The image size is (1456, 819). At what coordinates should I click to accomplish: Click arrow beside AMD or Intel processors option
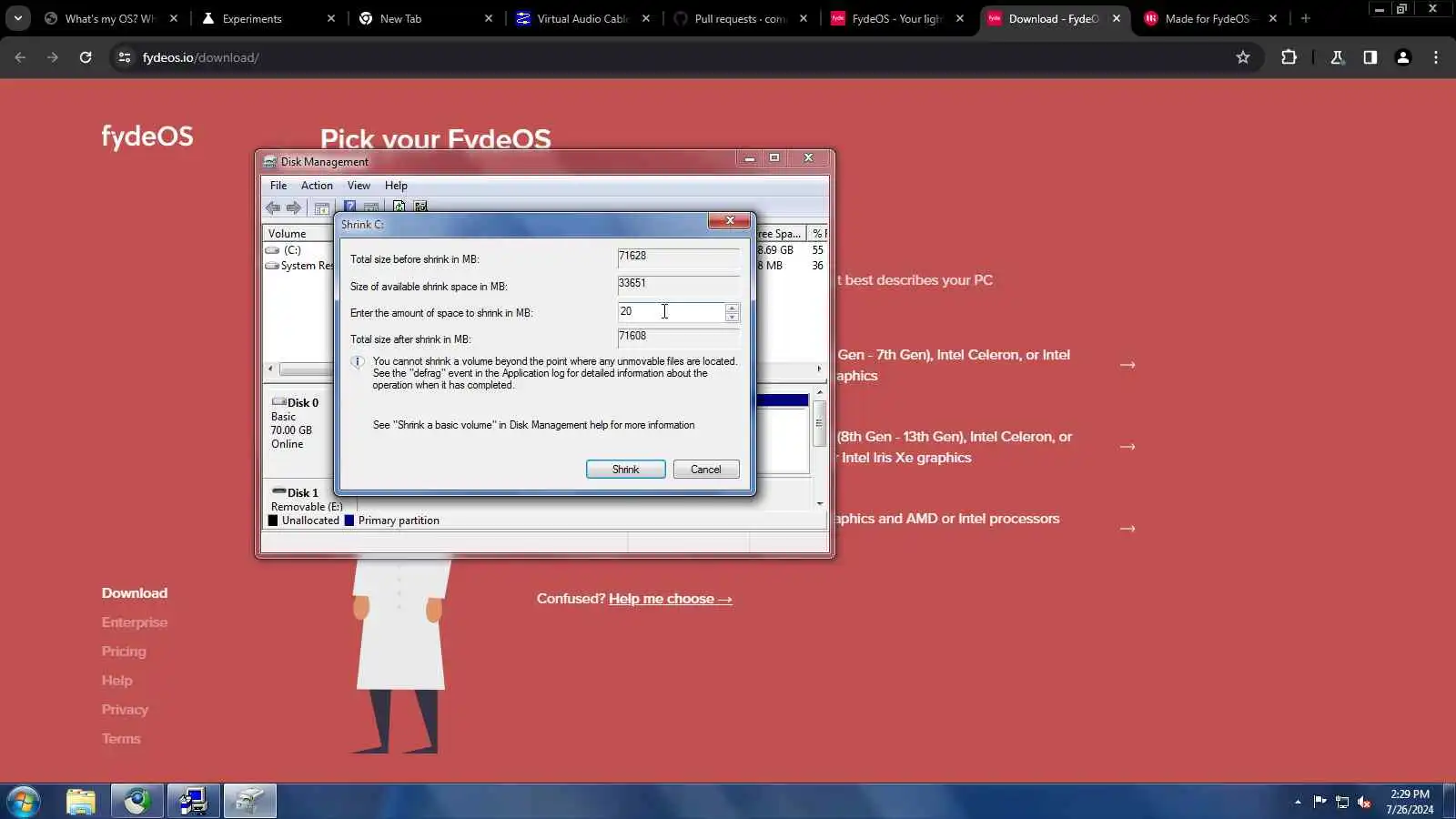point(1127,529)
